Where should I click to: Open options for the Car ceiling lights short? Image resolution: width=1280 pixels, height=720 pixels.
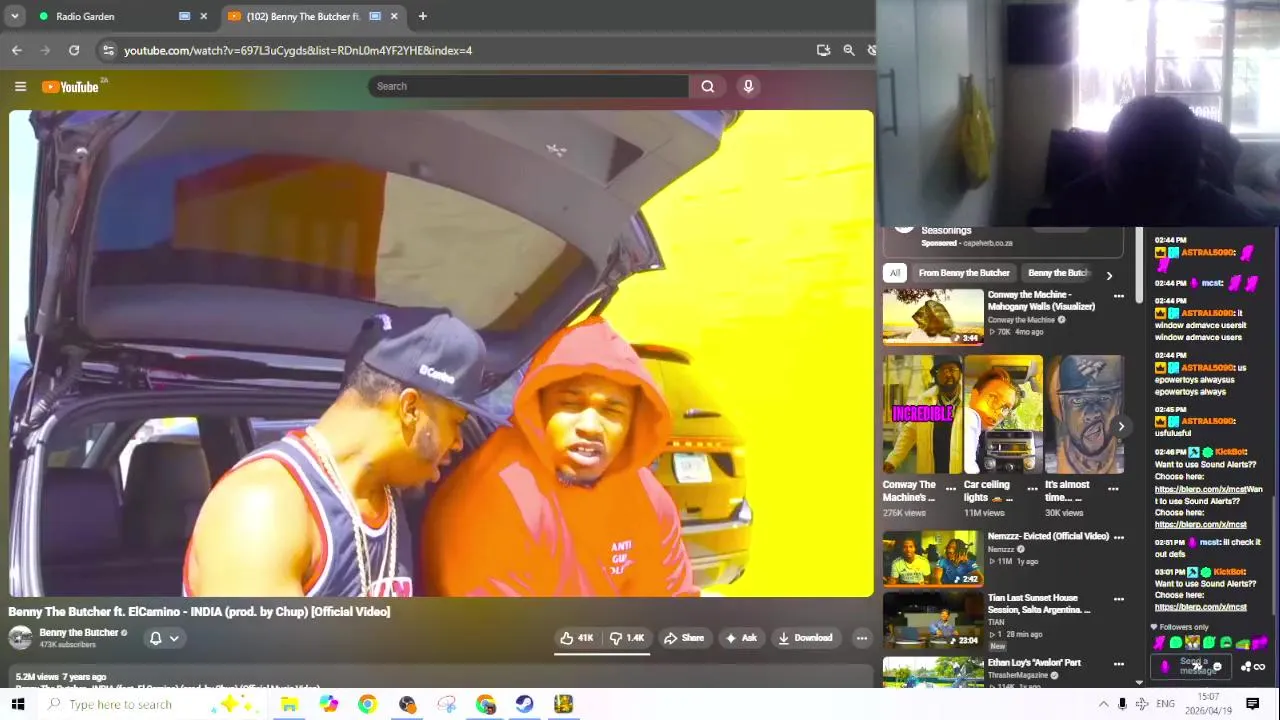click(1033, 490)
